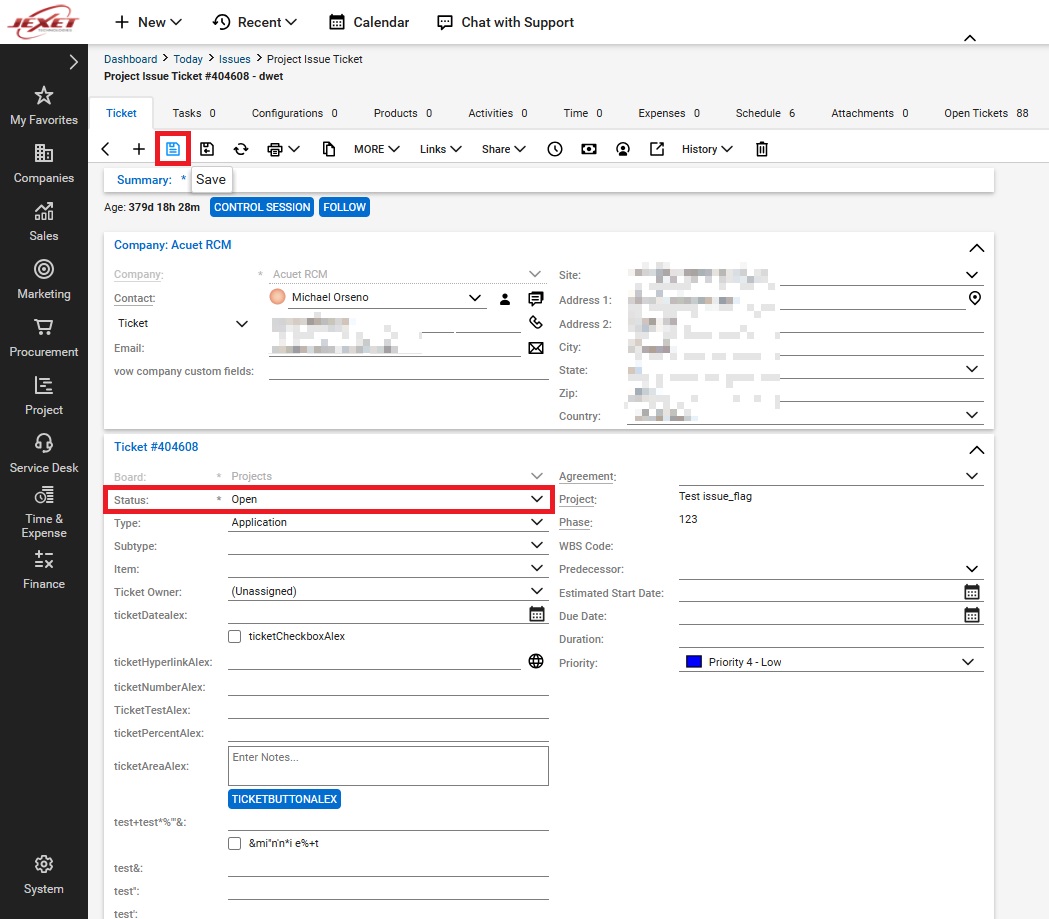Click the blue priority color swatch
This screenshot has width=1049, height=919.
point(694,662)
